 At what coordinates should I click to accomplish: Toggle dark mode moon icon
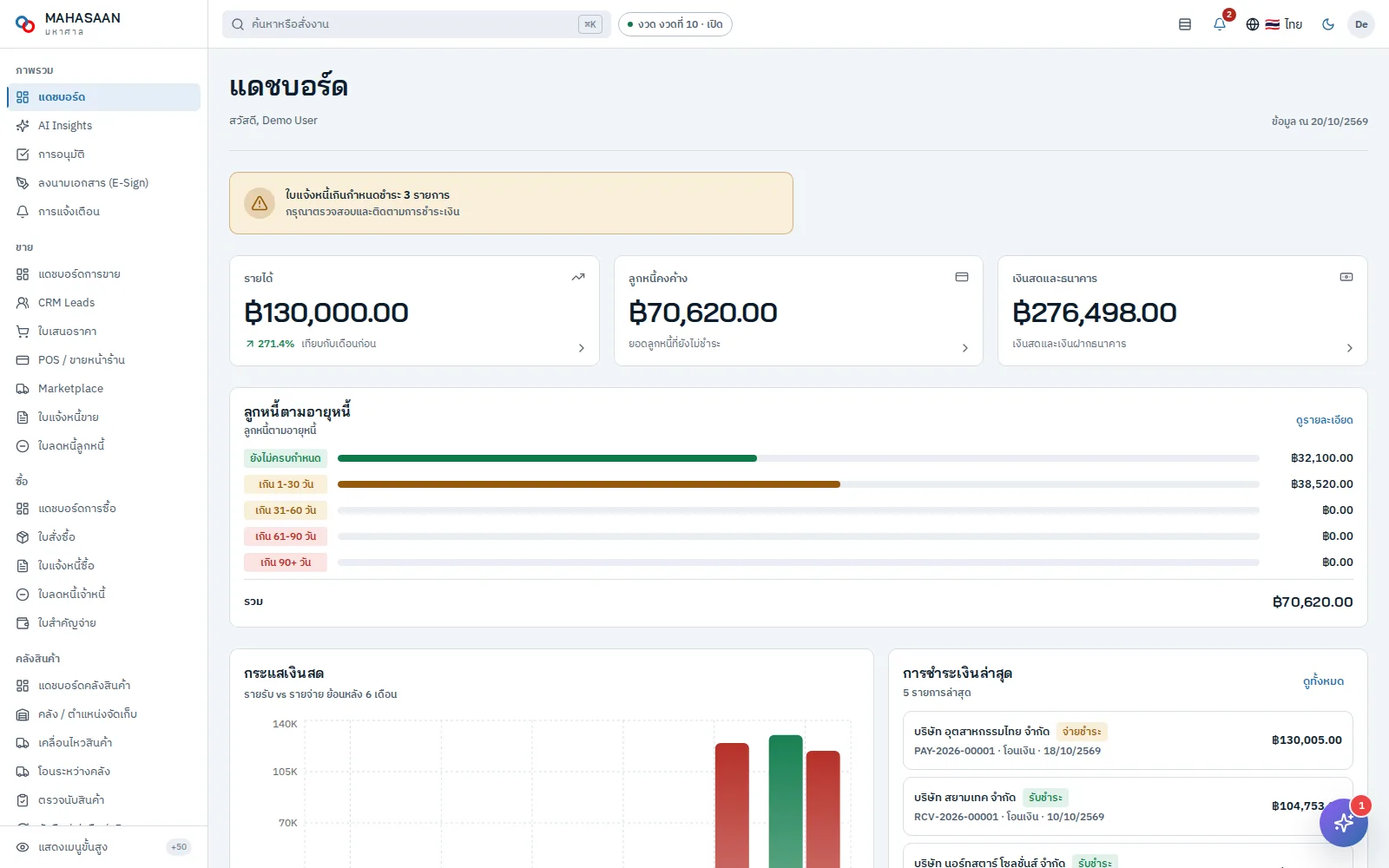click(1328, 24)
